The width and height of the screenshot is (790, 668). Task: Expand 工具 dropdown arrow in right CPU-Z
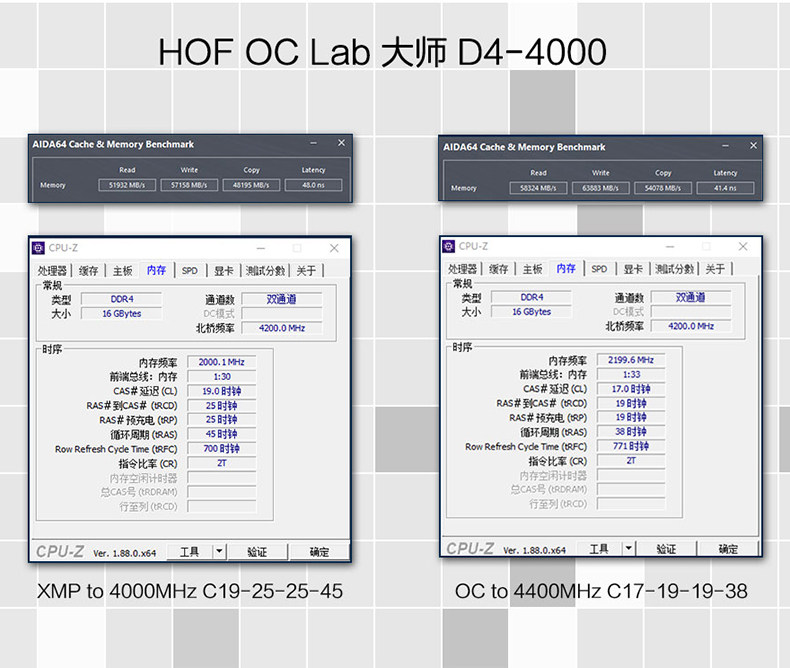pos(629,549)
